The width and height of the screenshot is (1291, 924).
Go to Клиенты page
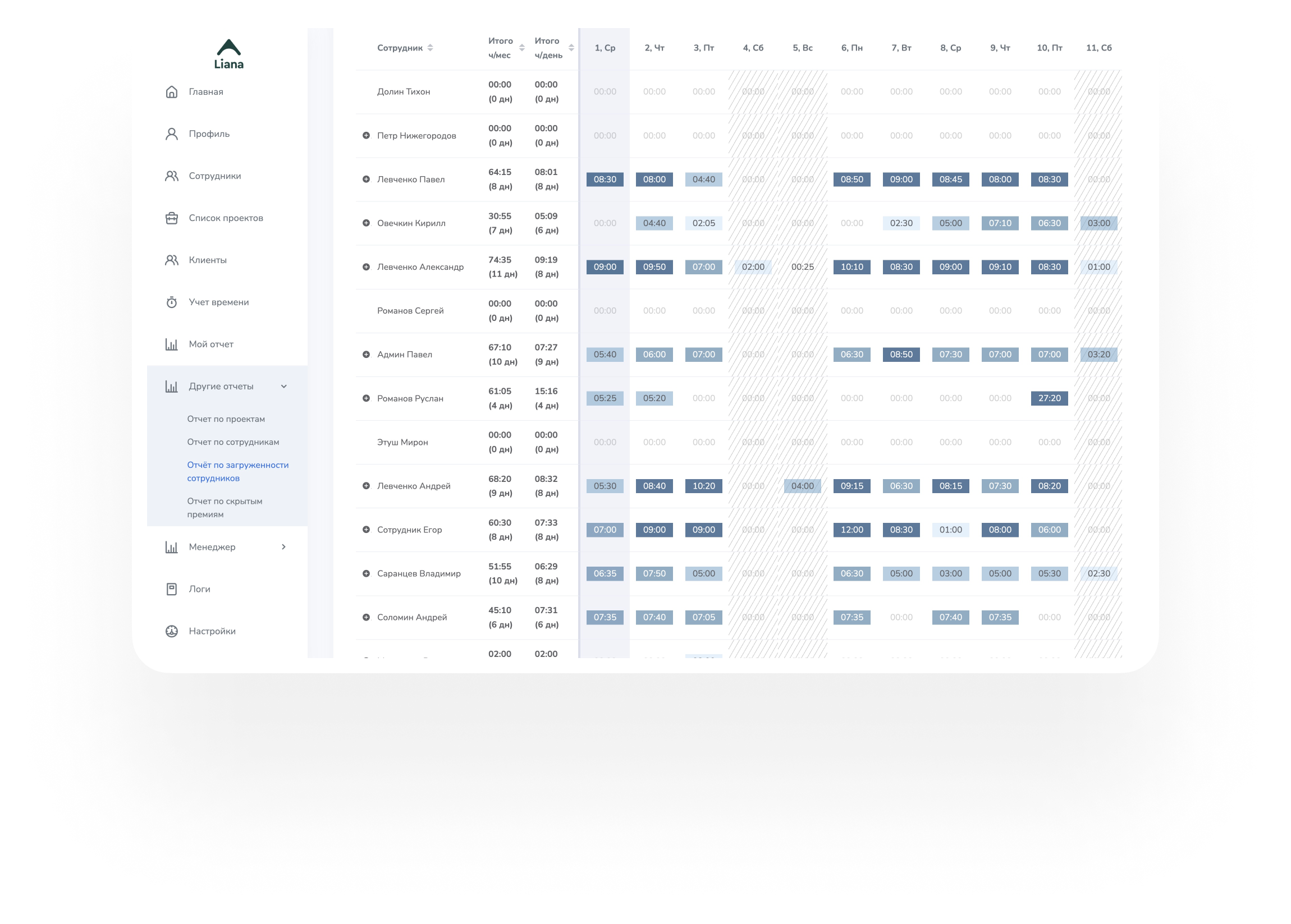207,260
